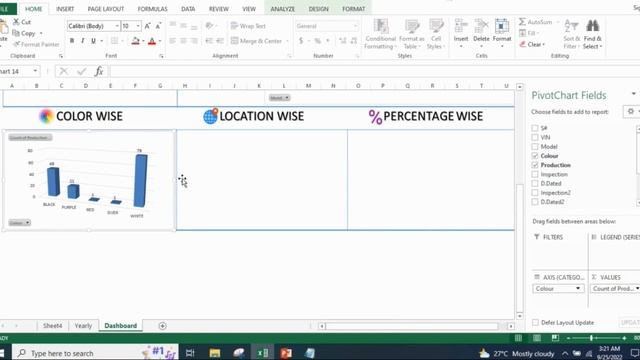
Task: Decrease font size with the smaller A
Action: (x=158, y=26)
